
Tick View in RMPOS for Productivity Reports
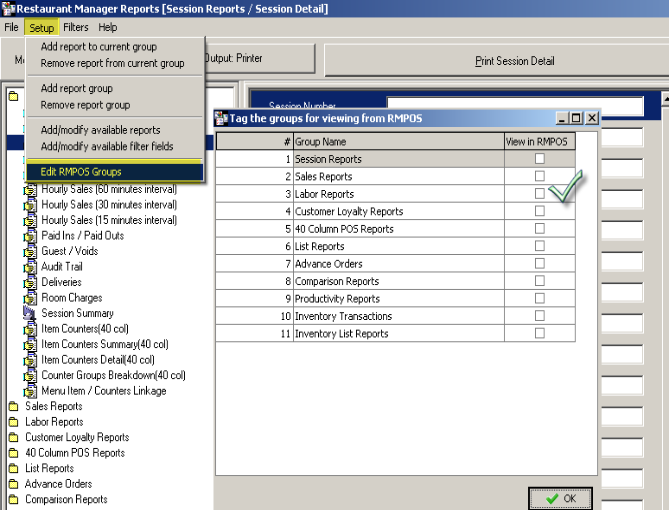[x=540, y=299]
